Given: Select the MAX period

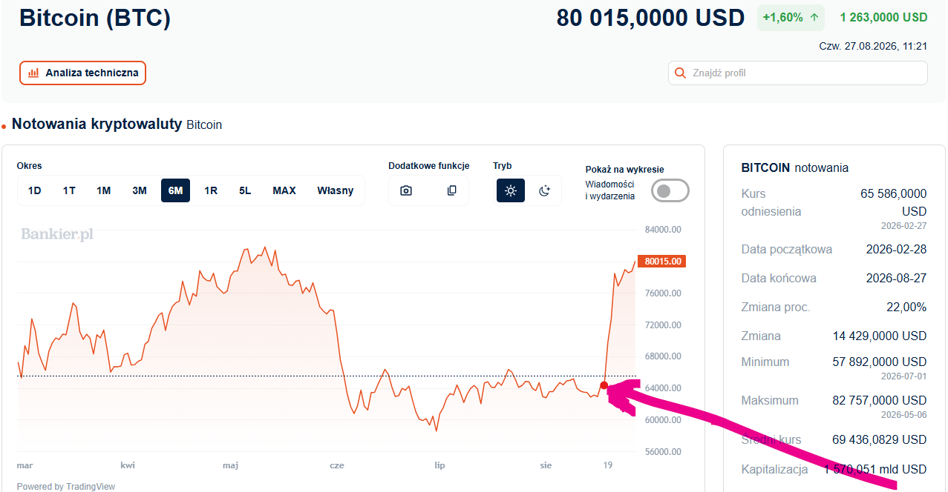Looking at the screenshot, I should point(284,190).
